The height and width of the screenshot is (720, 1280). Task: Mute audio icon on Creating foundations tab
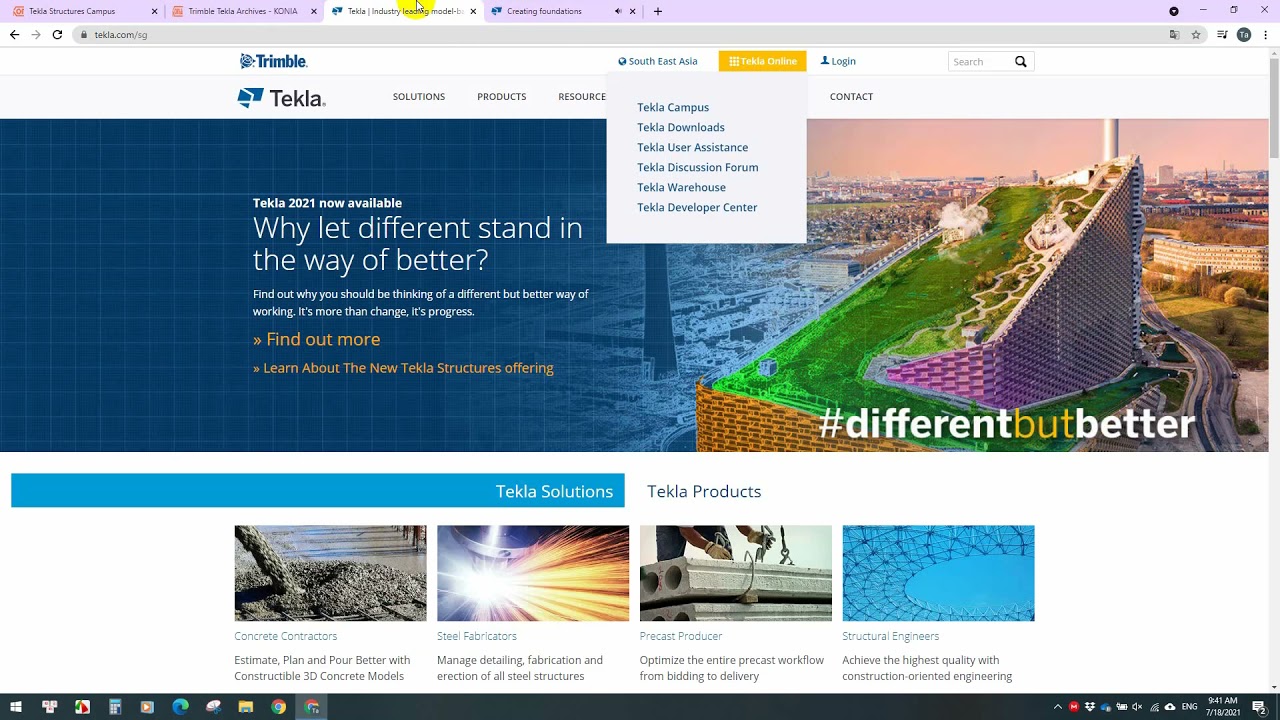[618, 11]
